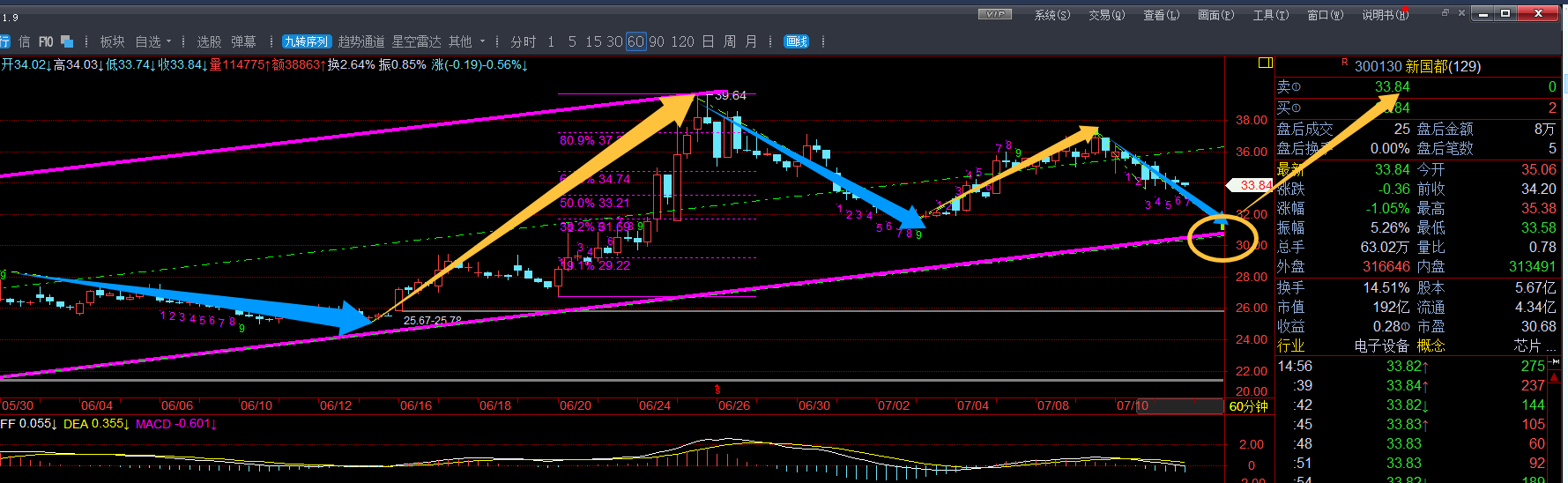
Task: Open the 说明书(H) menu
Action: 1385,15
